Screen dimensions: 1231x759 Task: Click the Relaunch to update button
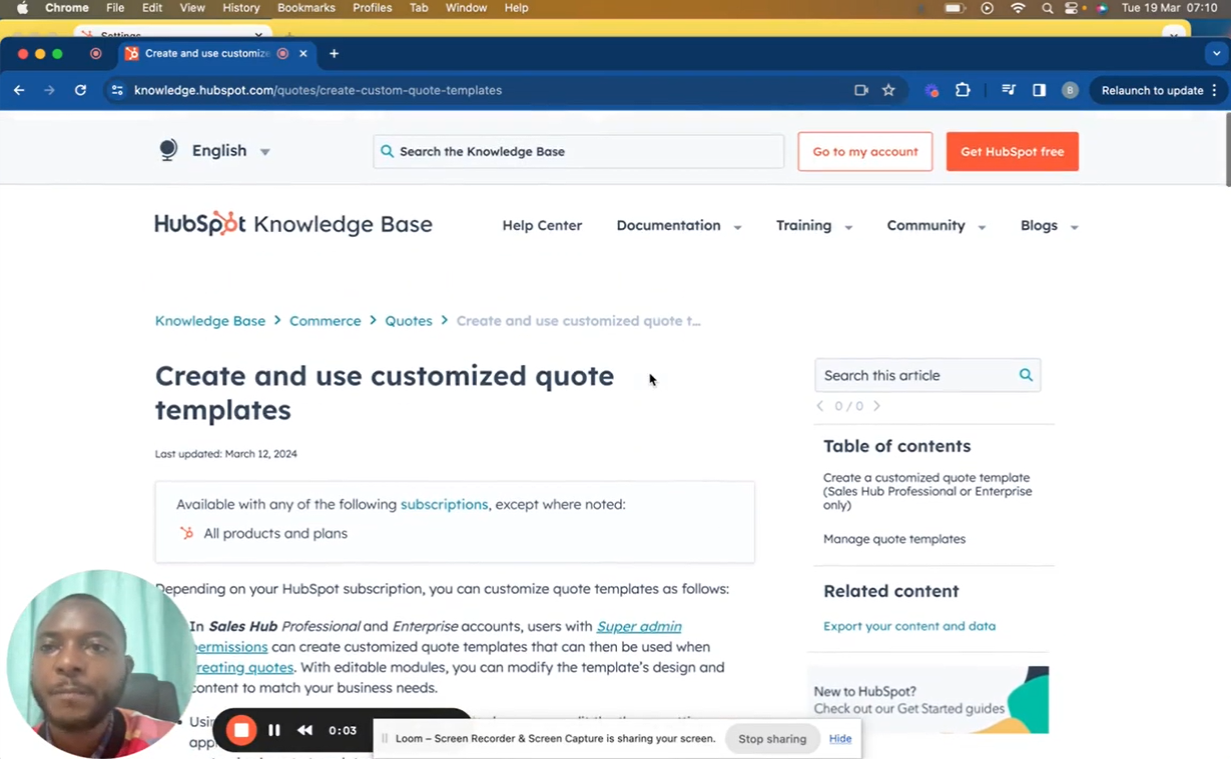pos(1152,90)
